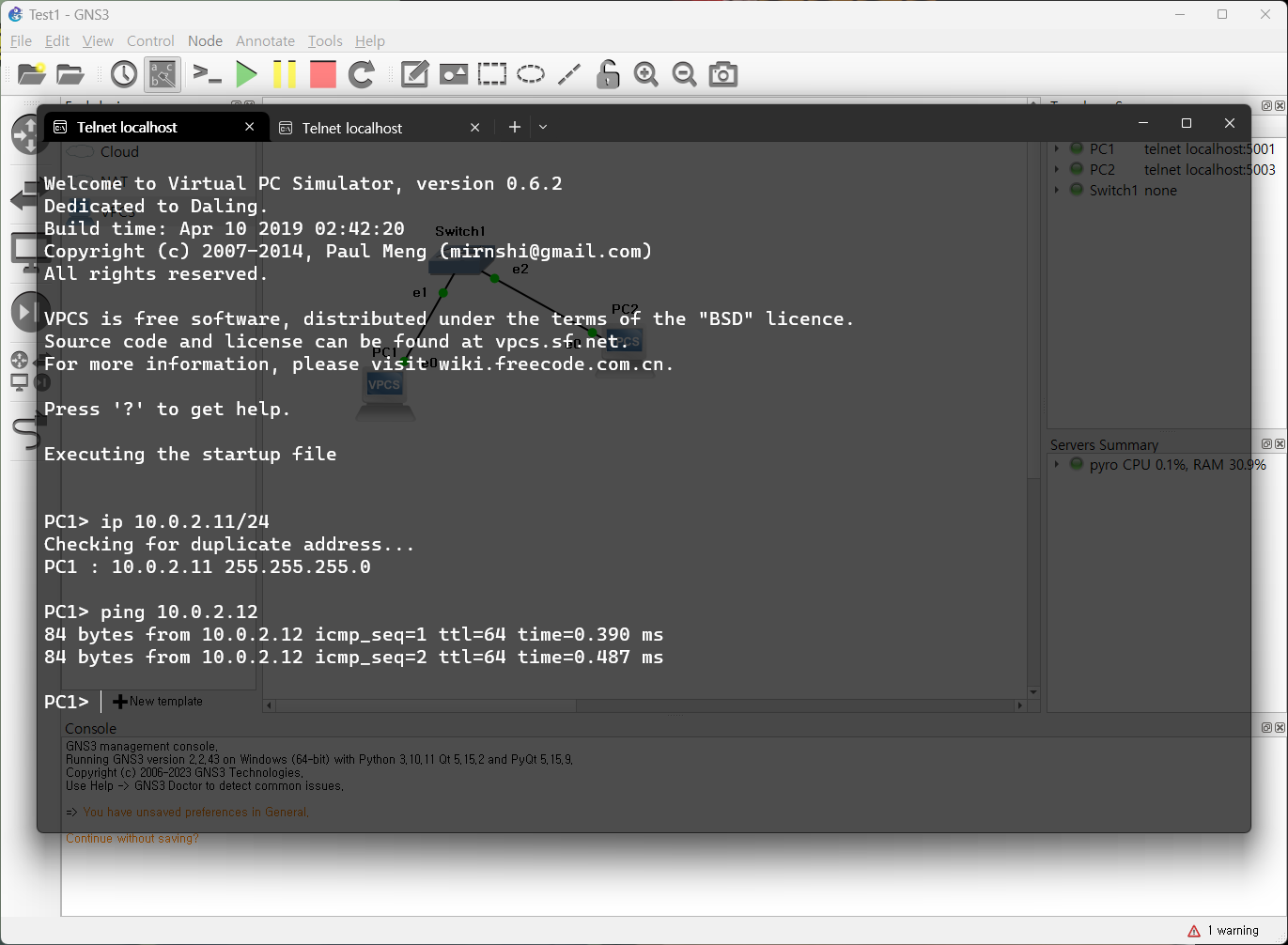
Task: Expand PC1 in Topology Summary
Action: (x=1057, y=148)
